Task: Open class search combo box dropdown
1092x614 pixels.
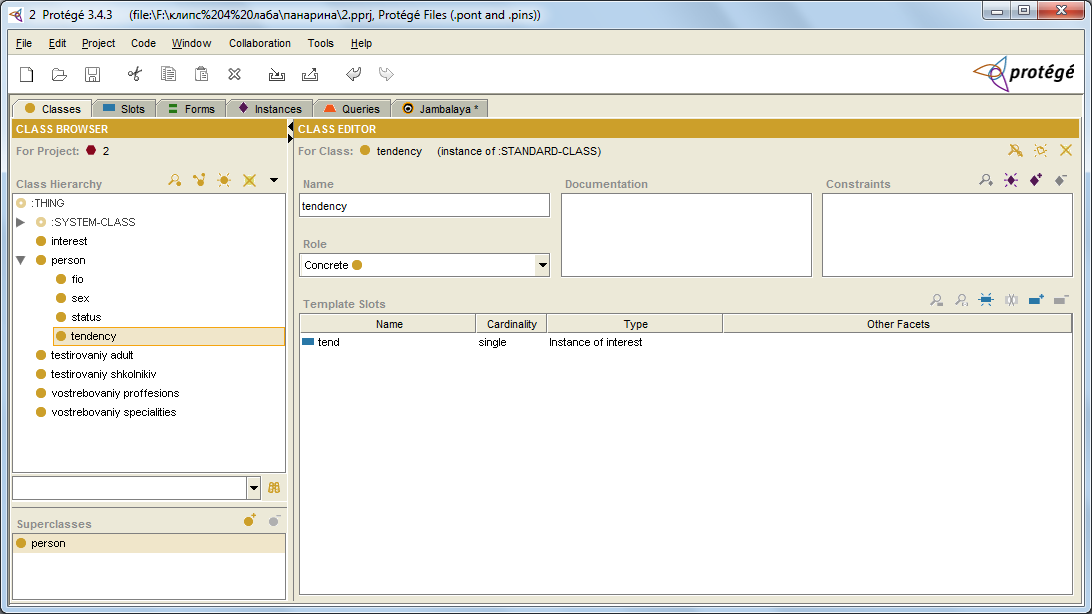Action: coord(254,488)
